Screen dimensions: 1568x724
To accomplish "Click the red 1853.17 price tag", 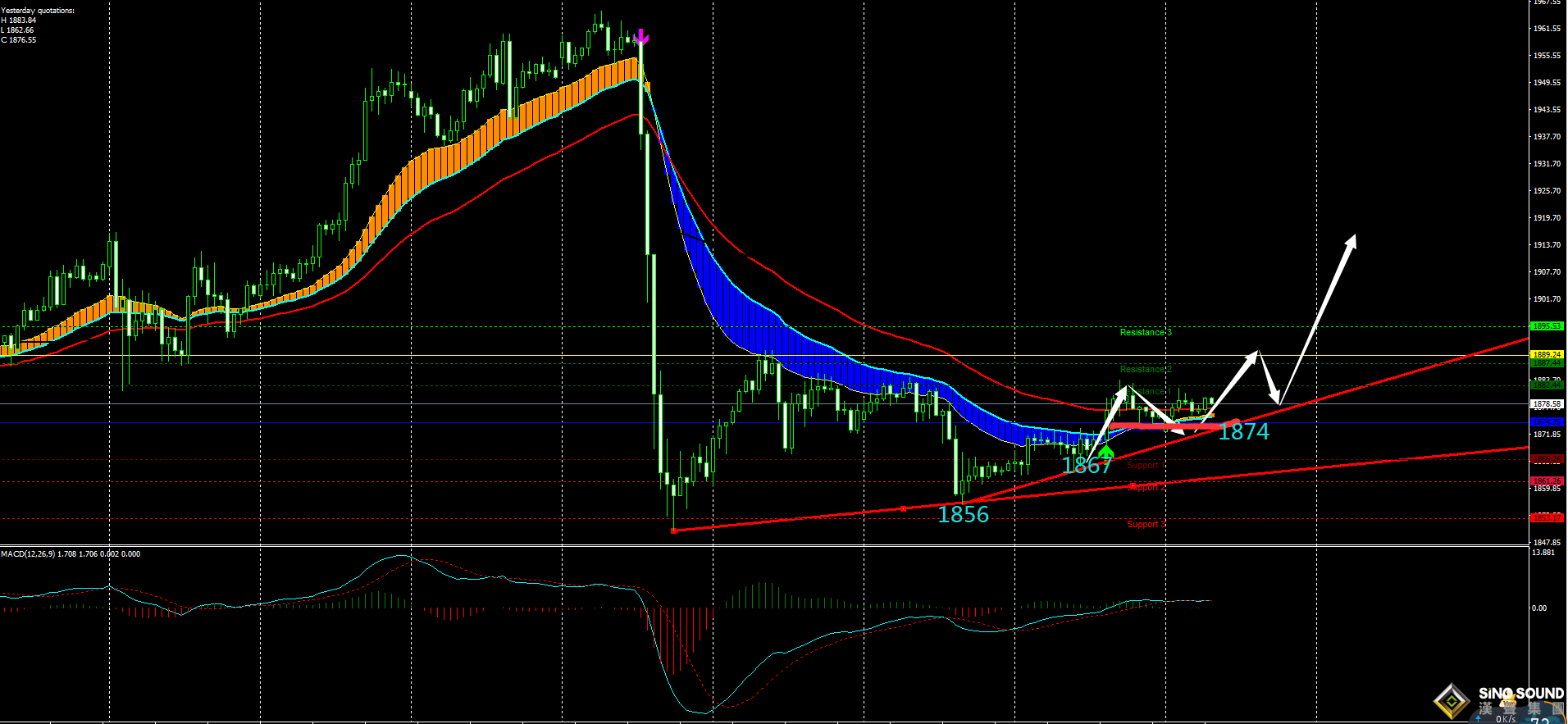I will 1547,517.
